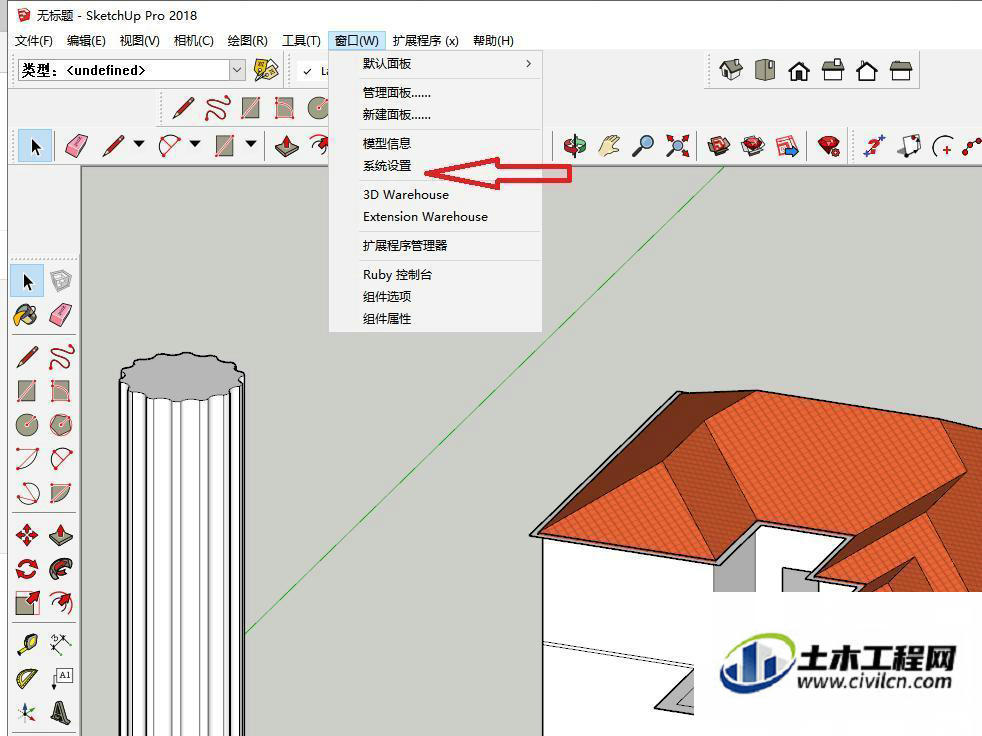
Task: Select the Offset tool in left toolbar
Action: [x=61, y=603]
